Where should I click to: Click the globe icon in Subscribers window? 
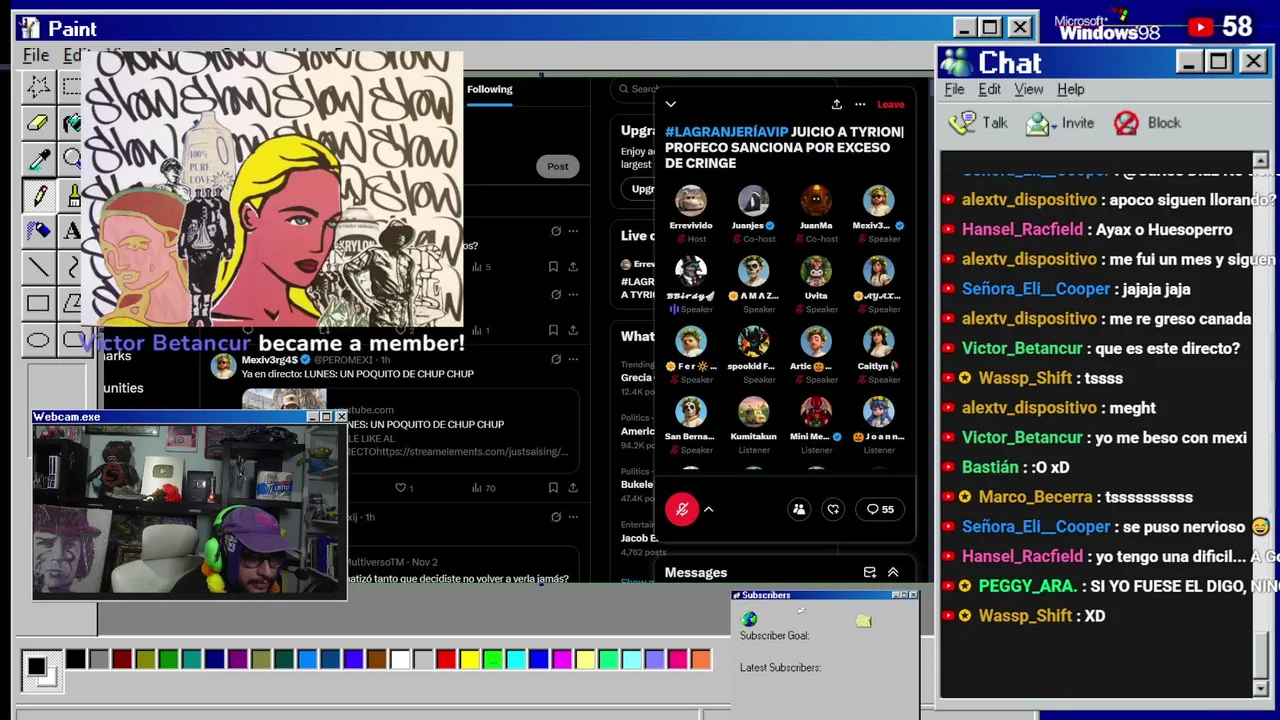[749, 620]
